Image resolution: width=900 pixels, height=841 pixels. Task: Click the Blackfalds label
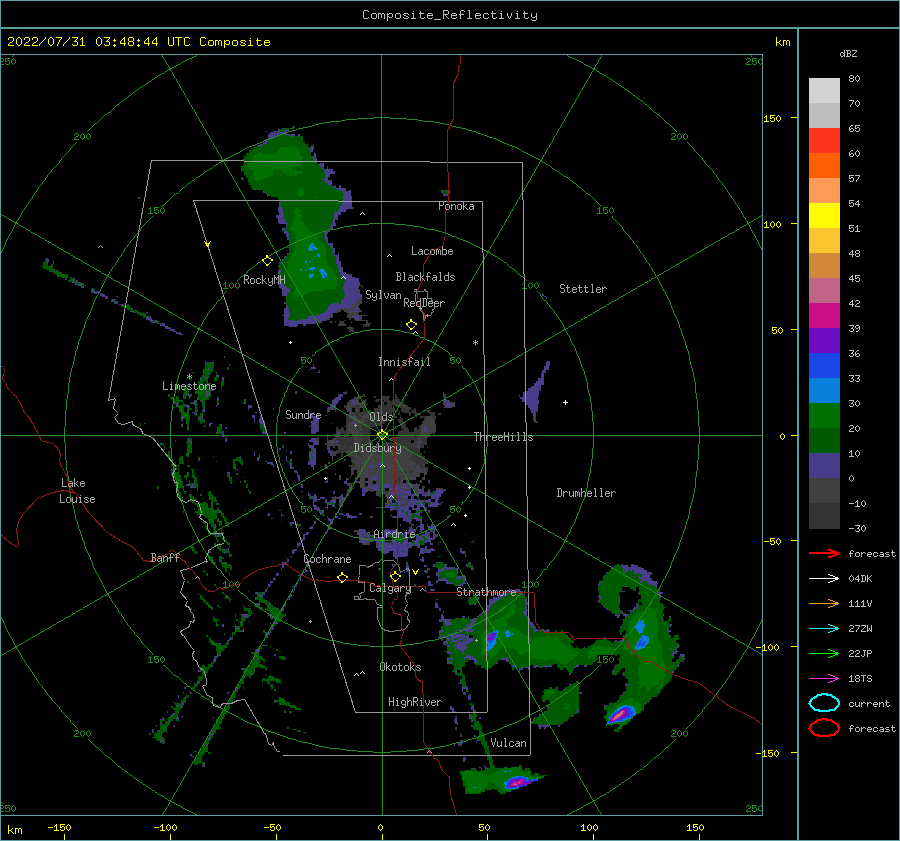click(x=425, y=277)
